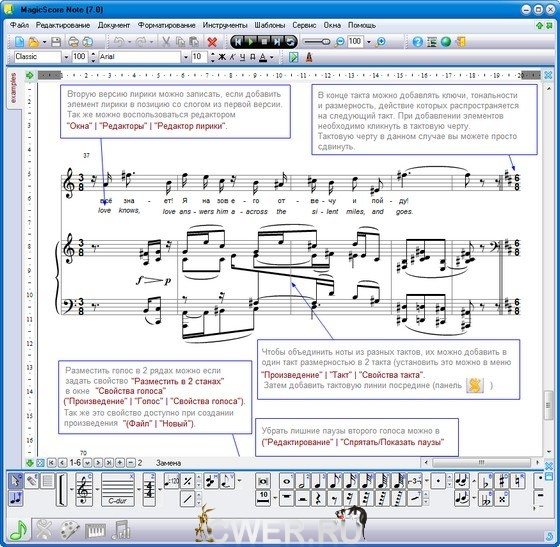560x547 pixels.
Task: Insert a sharp accidental
Action: click(x=502, y=482)
